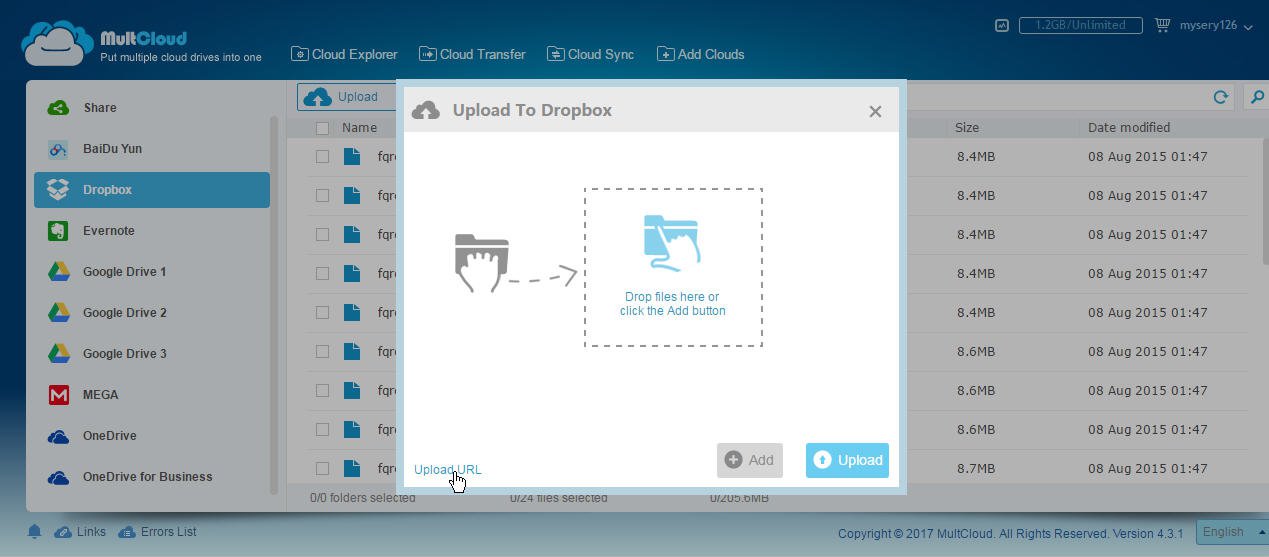
Task: Open the search magnifier icon
Action: click(x=1257, y=97)
